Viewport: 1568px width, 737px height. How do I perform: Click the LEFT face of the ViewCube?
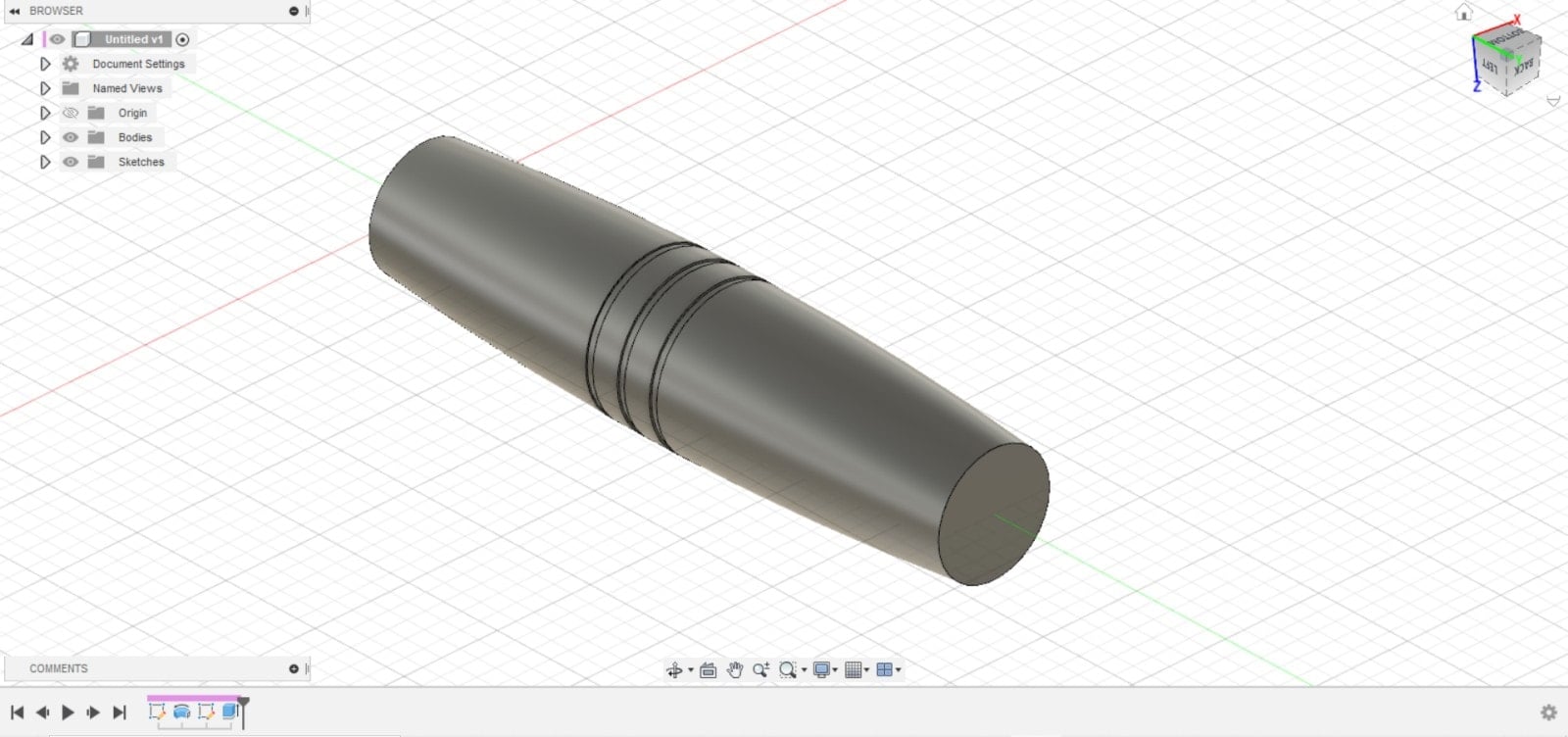[x=1489, y=66]
